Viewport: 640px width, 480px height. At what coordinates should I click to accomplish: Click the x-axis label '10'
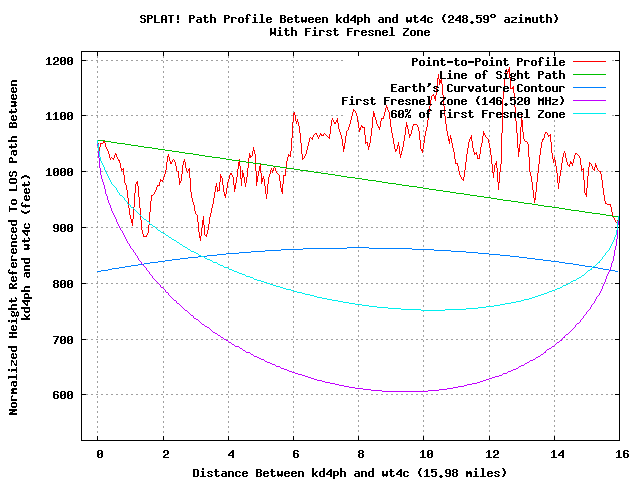point(426,454)
